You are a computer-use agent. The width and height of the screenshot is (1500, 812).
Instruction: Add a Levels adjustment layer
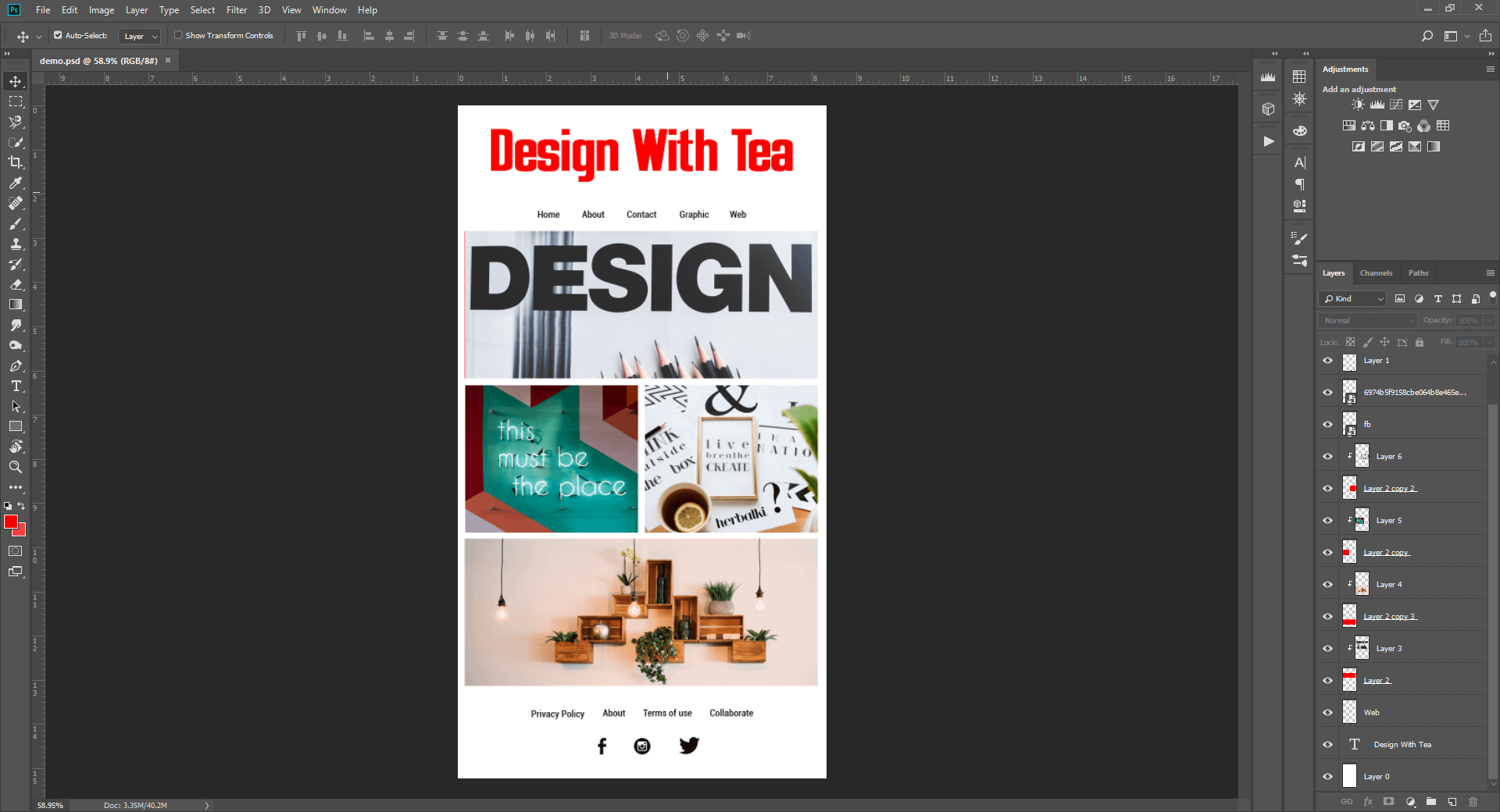click(x=1377, y=104)
